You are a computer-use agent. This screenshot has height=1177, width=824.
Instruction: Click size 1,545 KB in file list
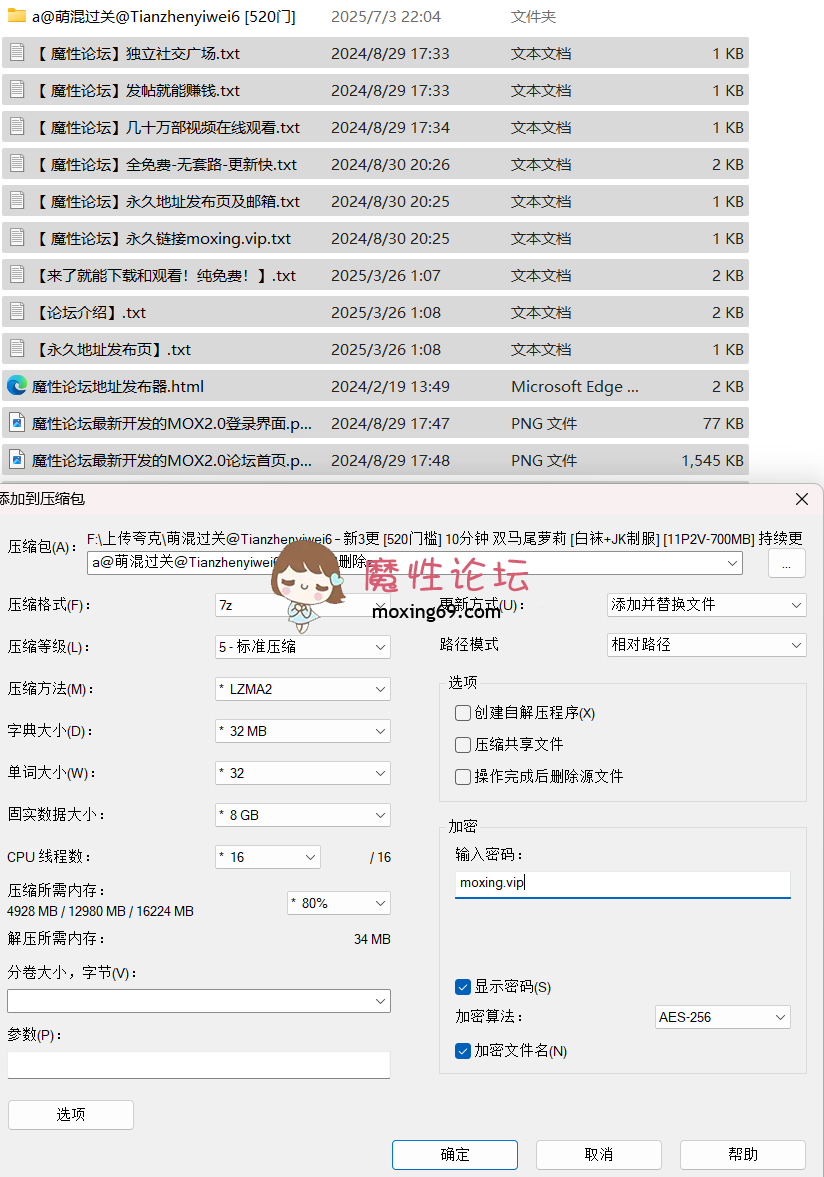pos(712,460)
